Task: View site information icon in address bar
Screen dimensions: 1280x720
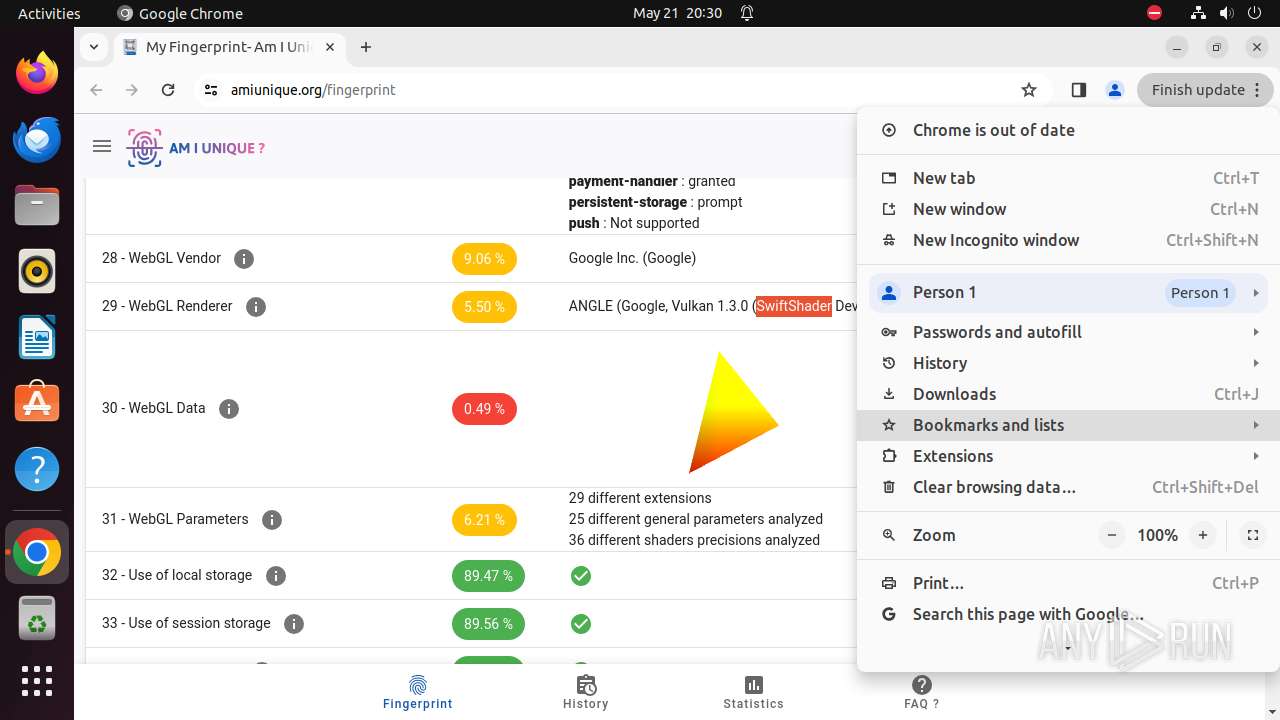Action: [x=210, y=90]
